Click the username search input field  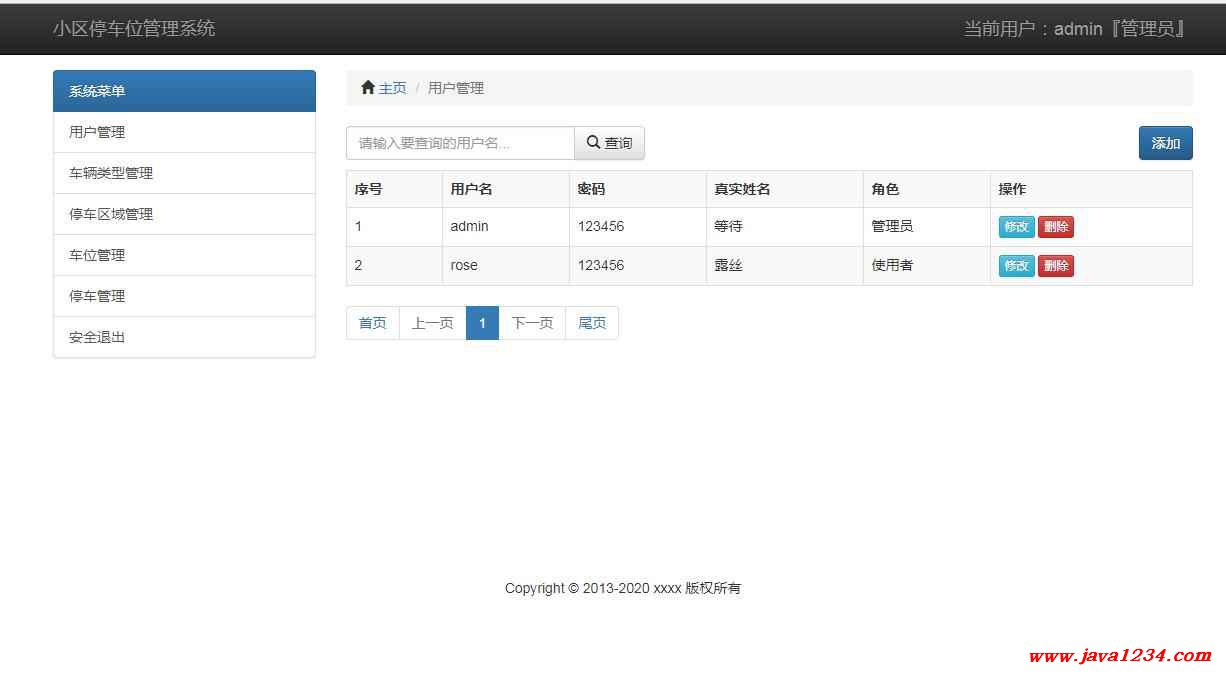coord(460,143)
